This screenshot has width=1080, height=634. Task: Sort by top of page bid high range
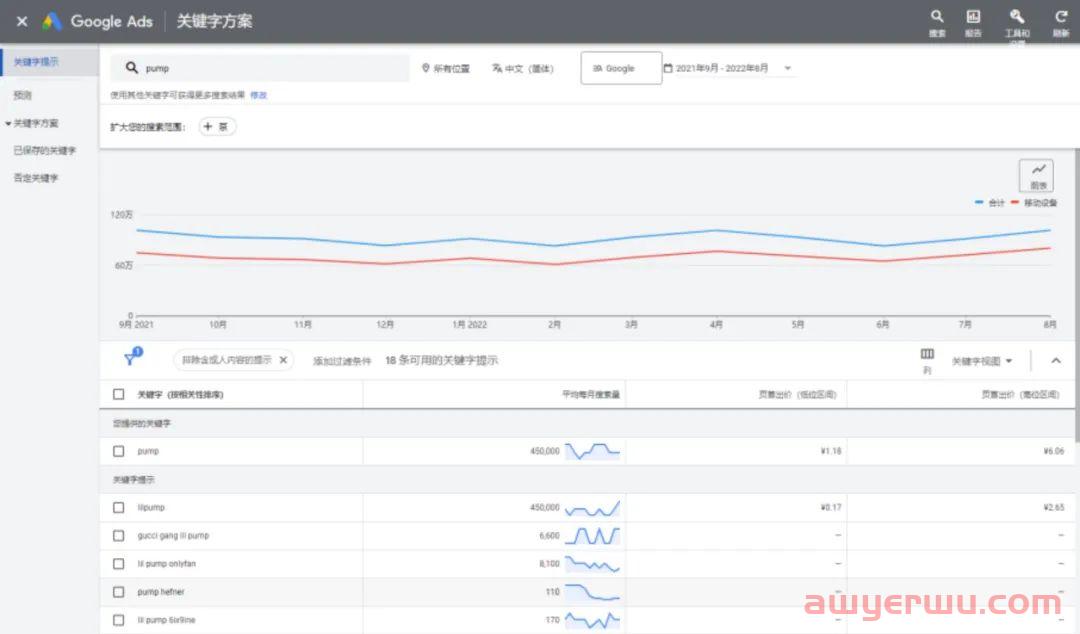[1020, 395]
